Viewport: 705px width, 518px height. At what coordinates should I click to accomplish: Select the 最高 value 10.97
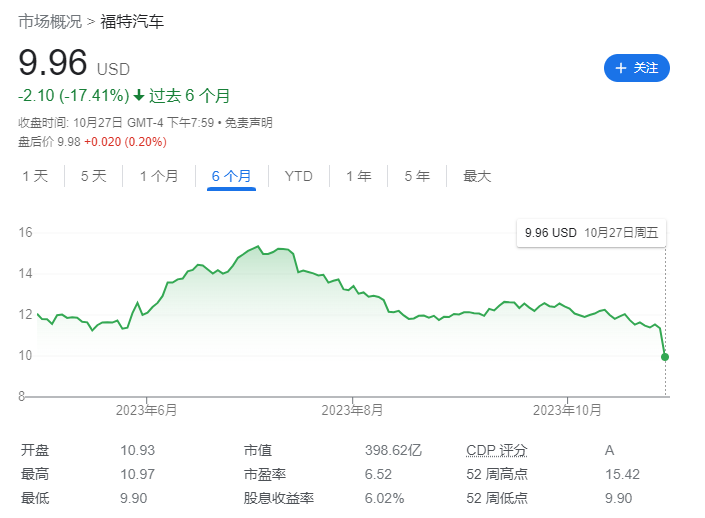click(x=138, y=474)
